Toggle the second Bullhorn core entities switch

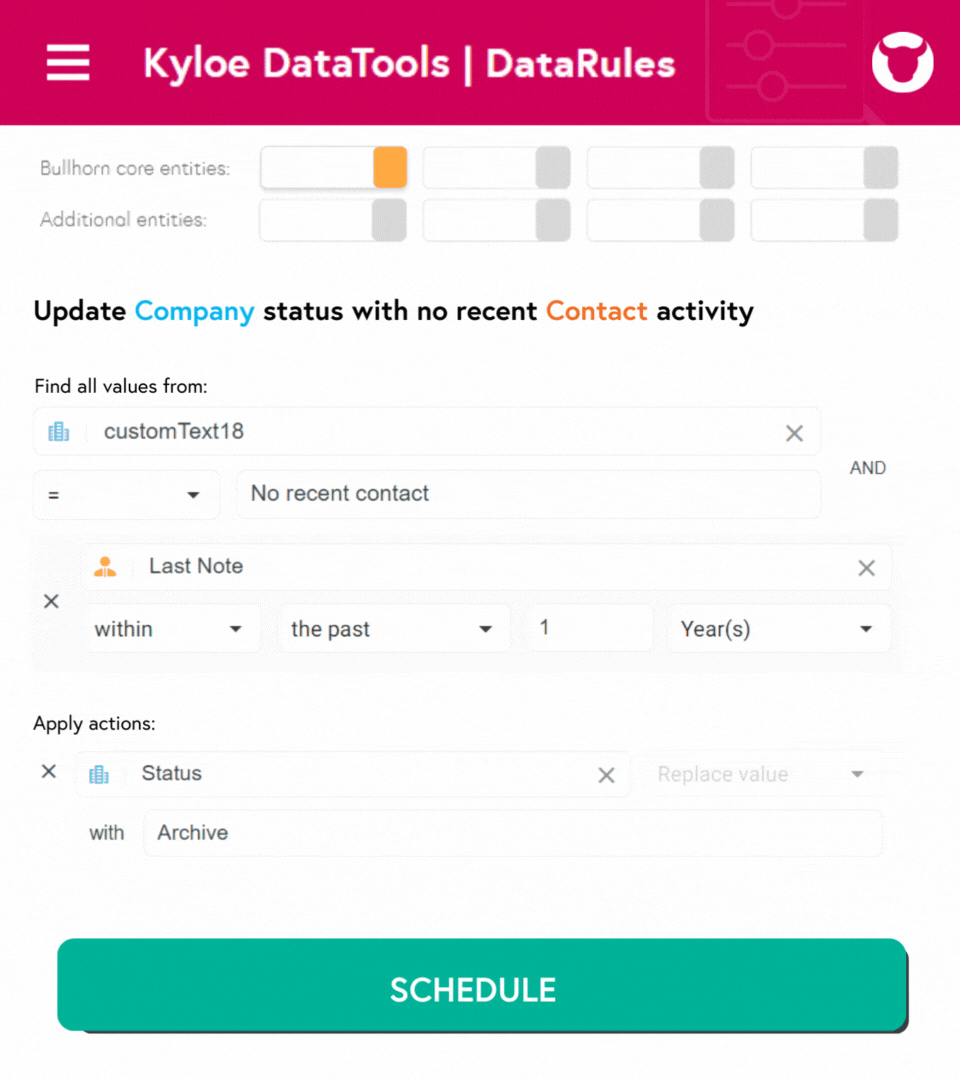497,167
